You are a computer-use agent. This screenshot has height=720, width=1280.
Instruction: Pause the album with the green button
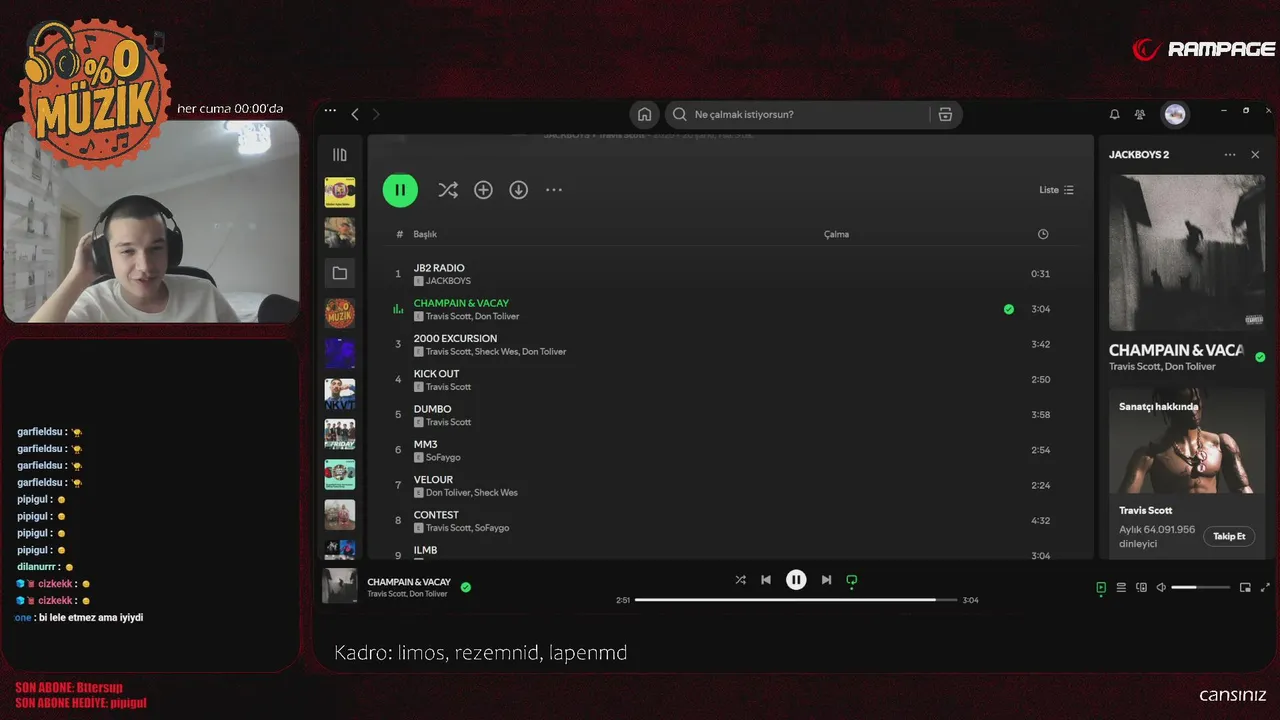[400, 190]
